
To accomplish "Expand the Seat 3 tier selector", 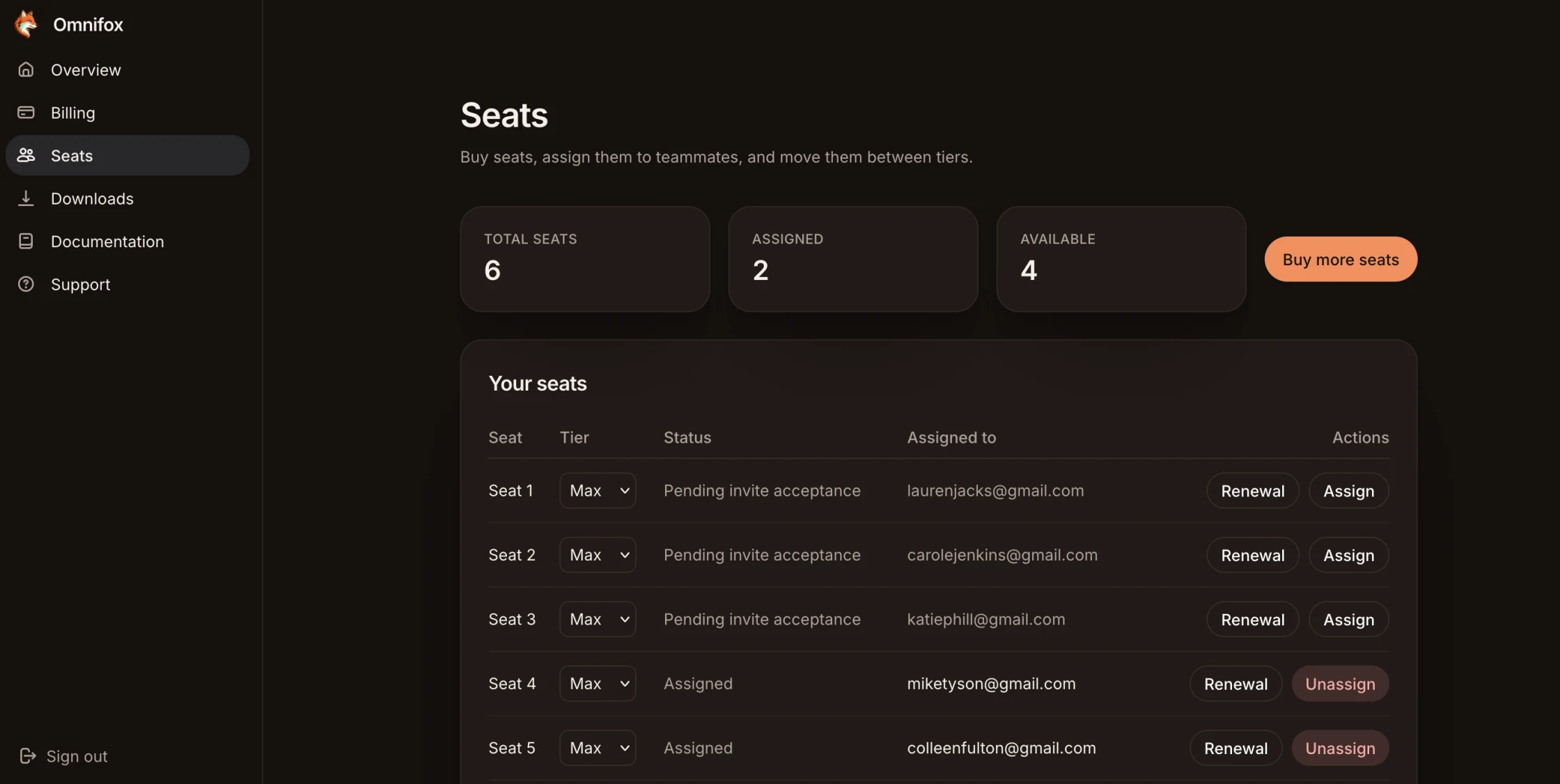I will (598, 620).
